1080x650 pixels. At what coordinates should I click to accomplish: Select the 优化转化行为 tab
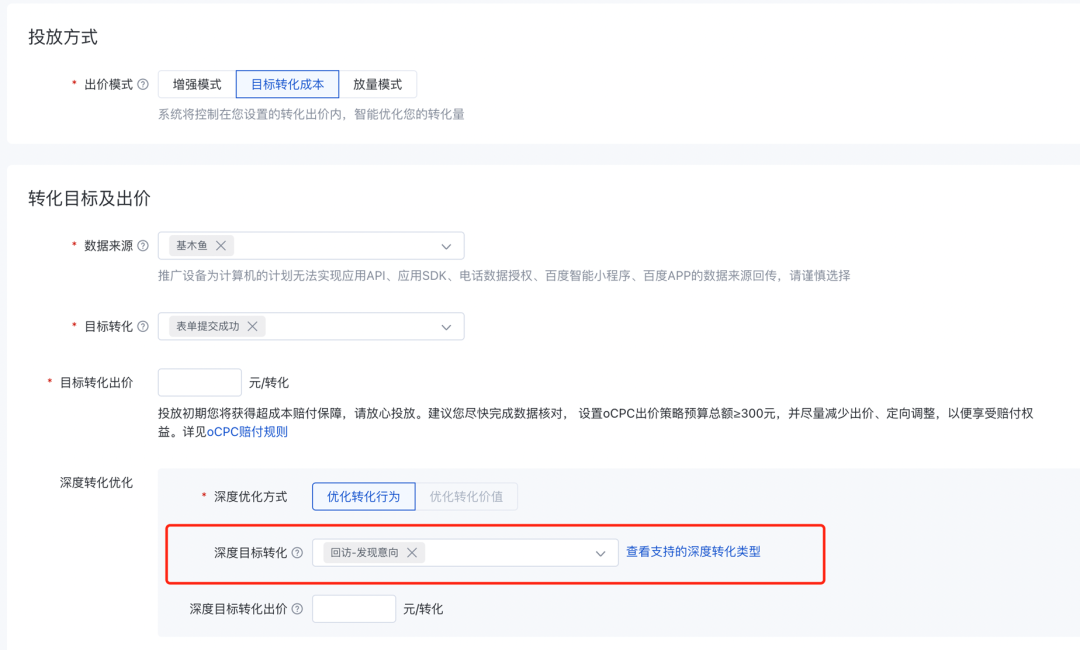[x=363, y=496]
